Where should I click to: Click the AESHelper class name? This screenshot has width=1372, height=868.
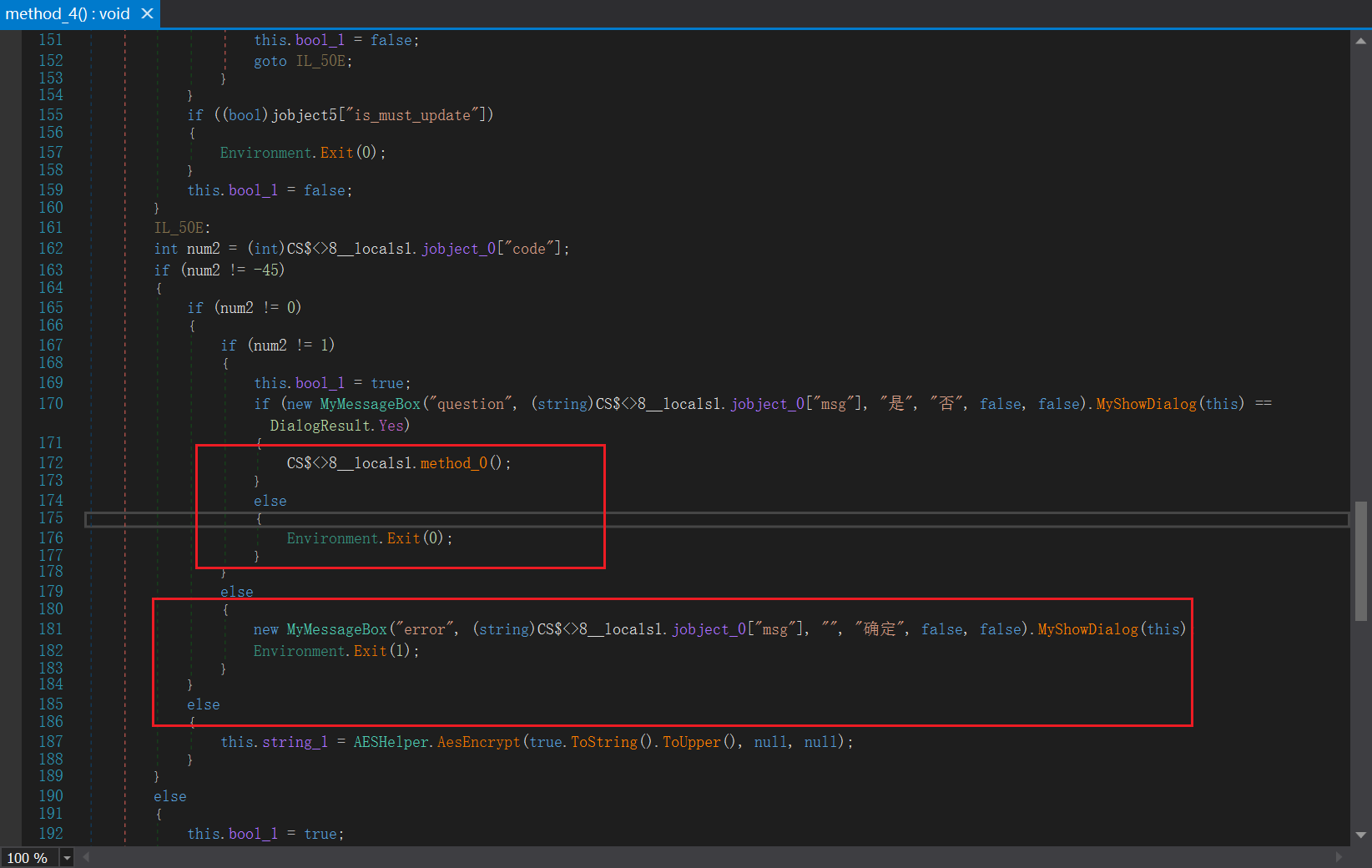391,742
